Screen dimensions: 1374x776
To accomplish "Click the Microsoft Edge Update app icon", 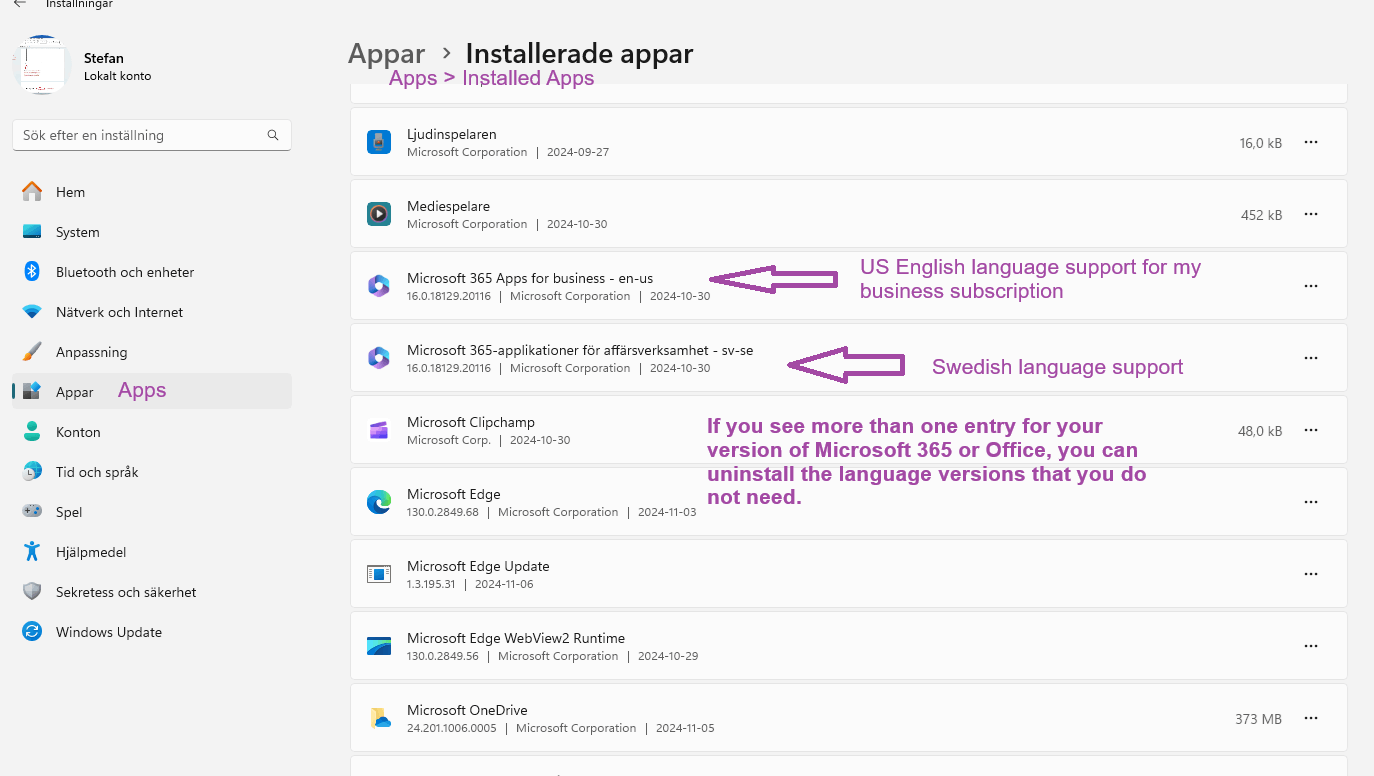I will [379, 574].
